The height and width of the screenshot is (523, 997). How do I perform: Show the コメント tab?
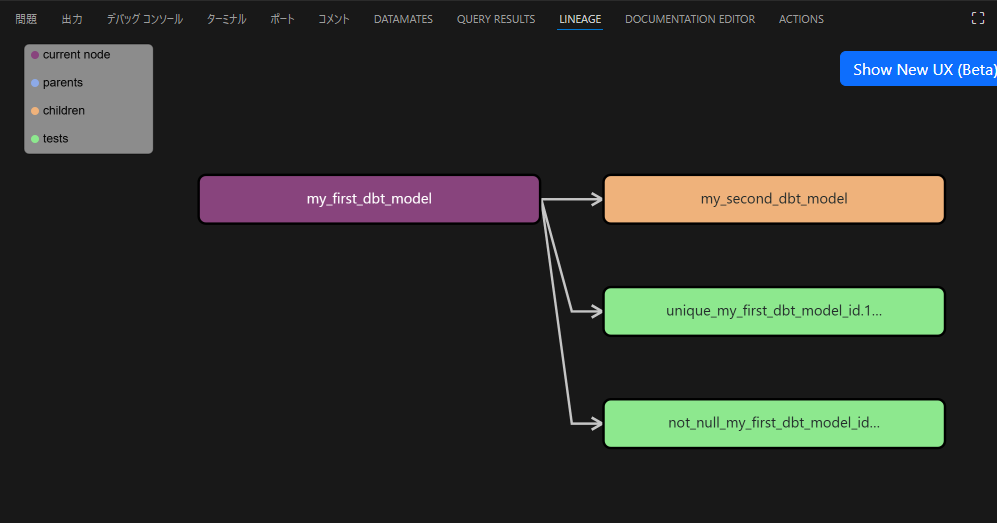click(x=334, y=19)
